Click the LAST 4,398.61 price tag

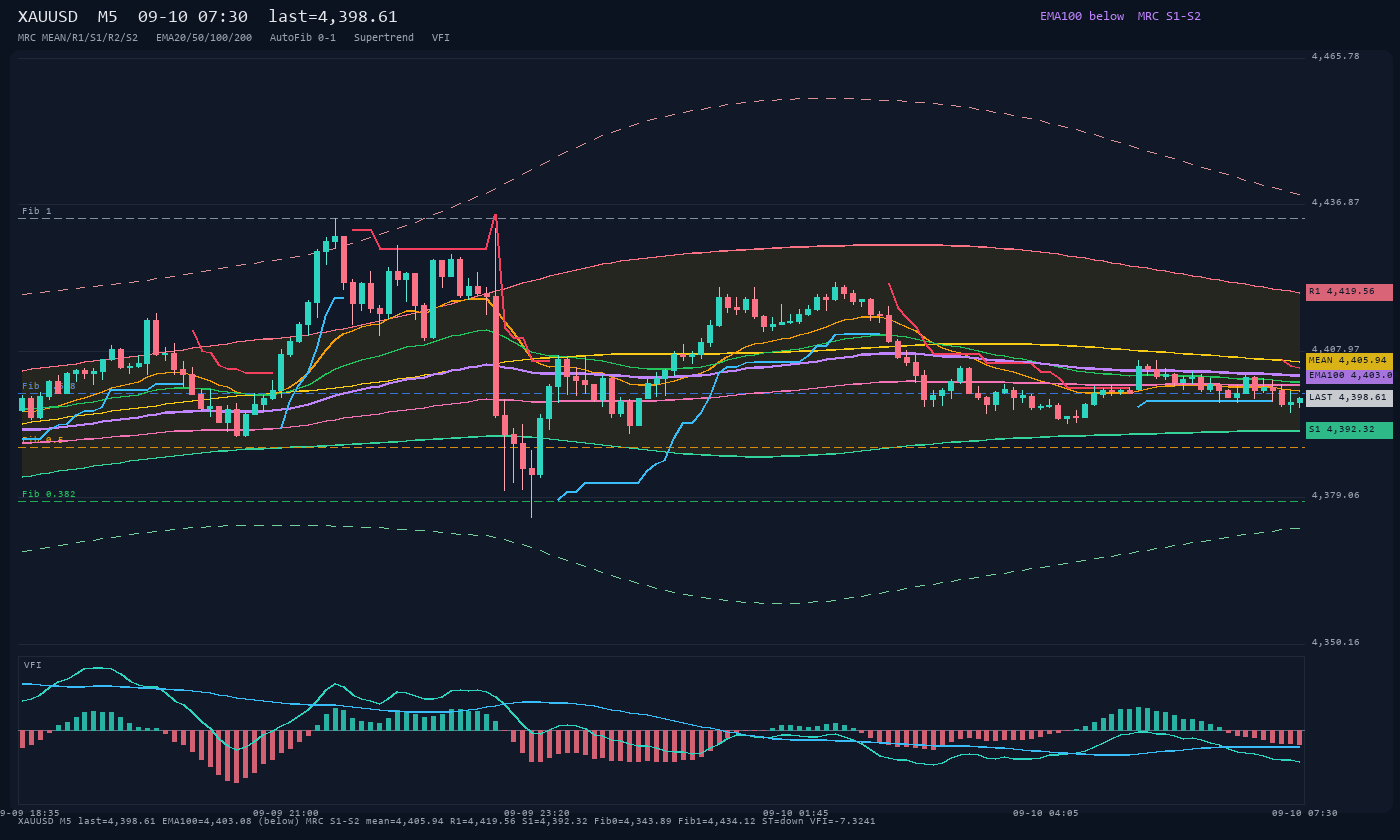click(1349, 398)
